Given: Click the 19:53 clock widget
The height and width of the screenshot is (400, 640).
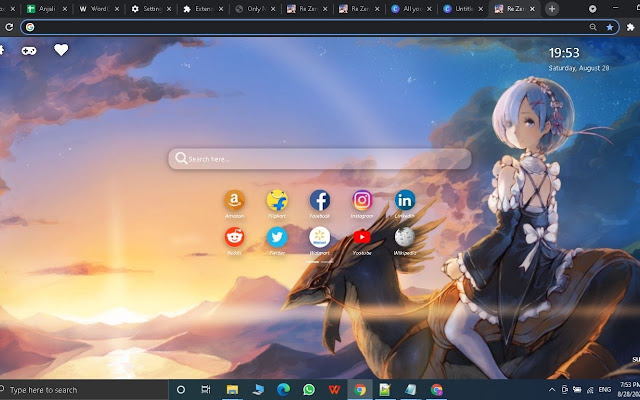Looking at the screenshot, I should point(564,53).
